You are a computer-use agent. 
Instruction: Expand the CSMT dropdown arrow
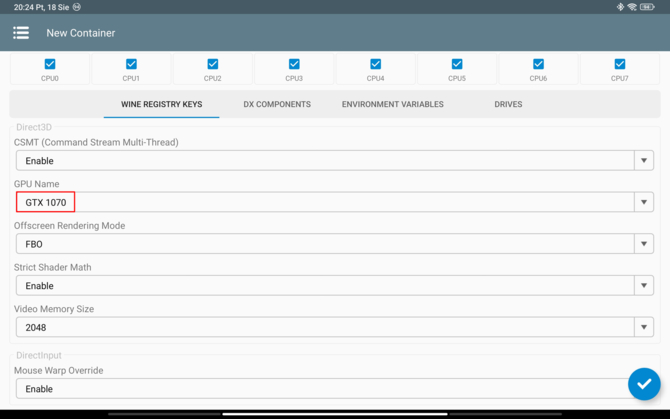point(644,161)
